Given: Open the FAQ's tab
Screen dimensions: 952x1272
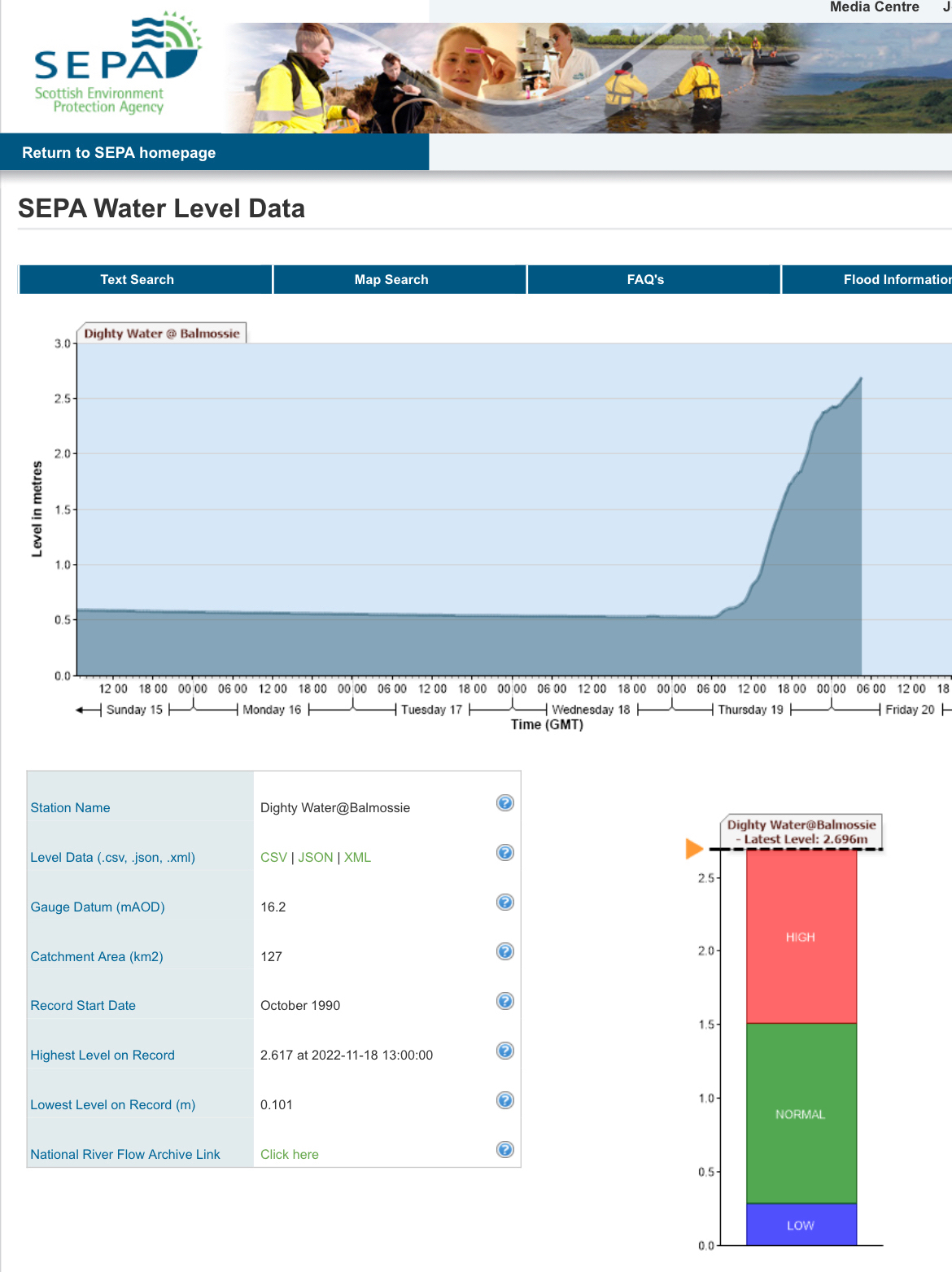Looking at the screenshot, I should pyautogui.click(x=645, y=279).
